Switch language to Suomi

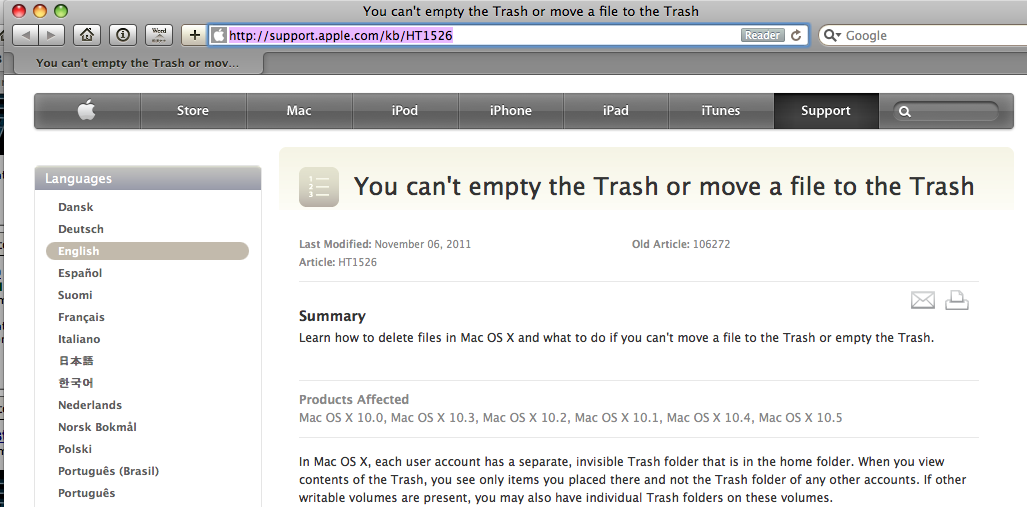coord(75,295)
